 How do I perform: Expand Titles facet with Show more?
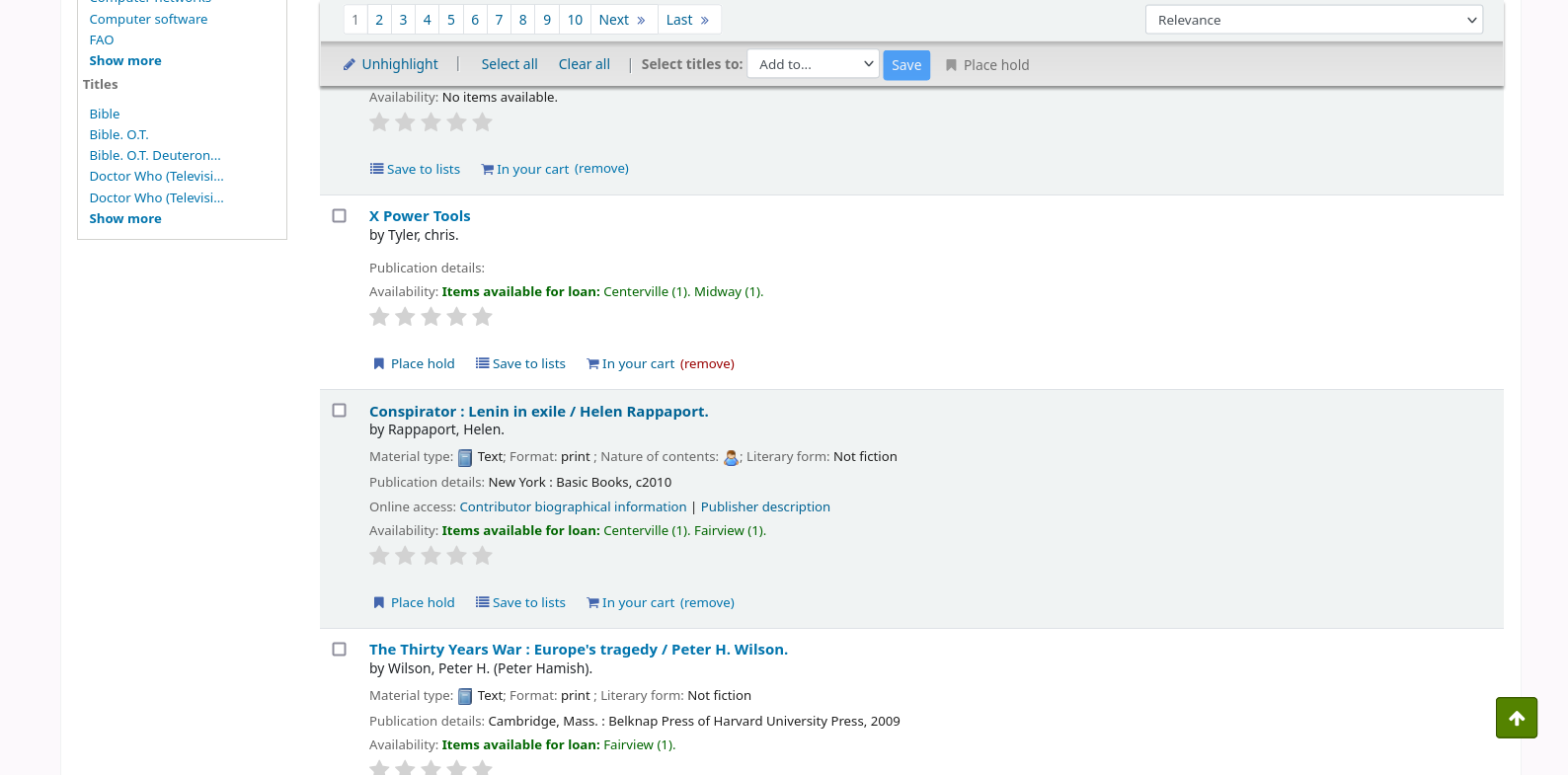125,219
